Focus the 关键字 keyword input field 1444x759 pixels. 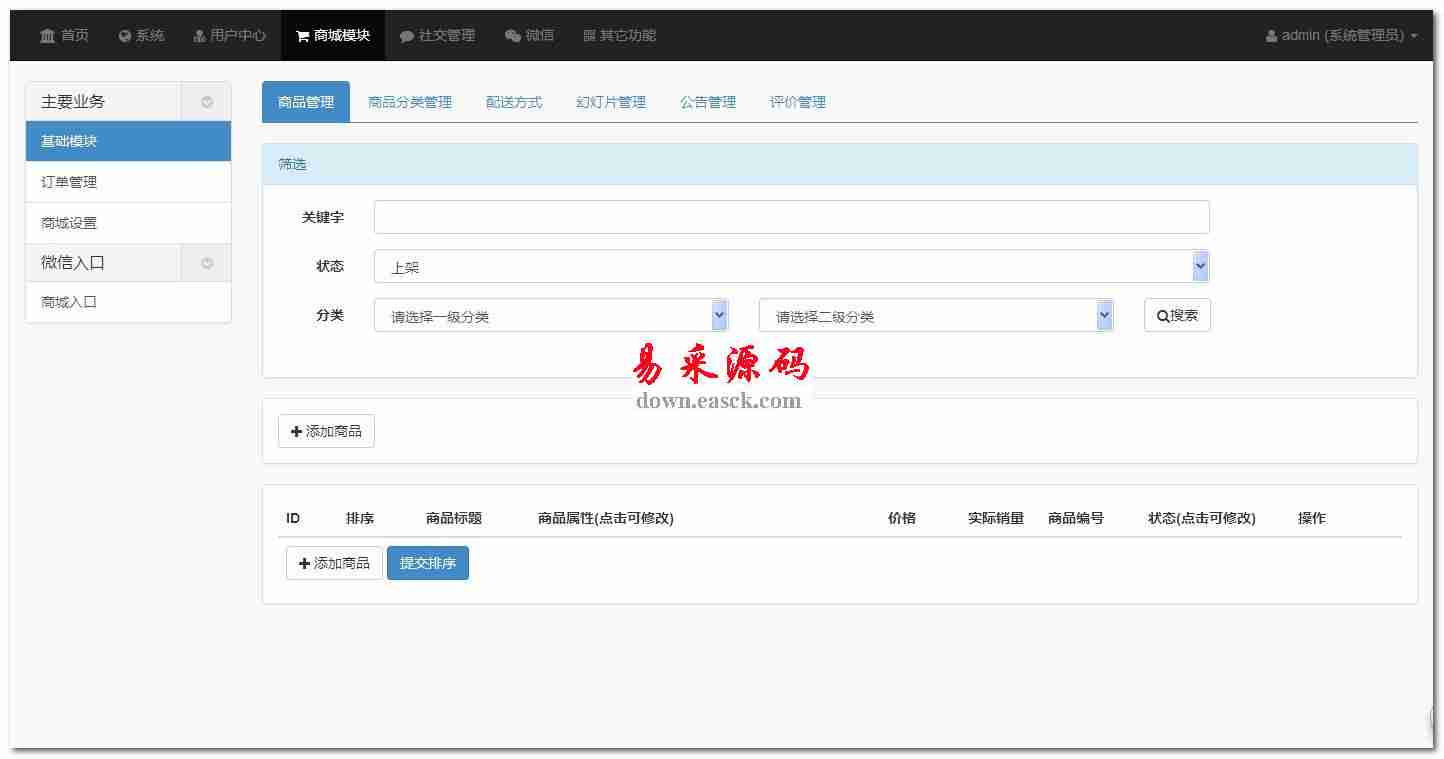click(791, 217)
